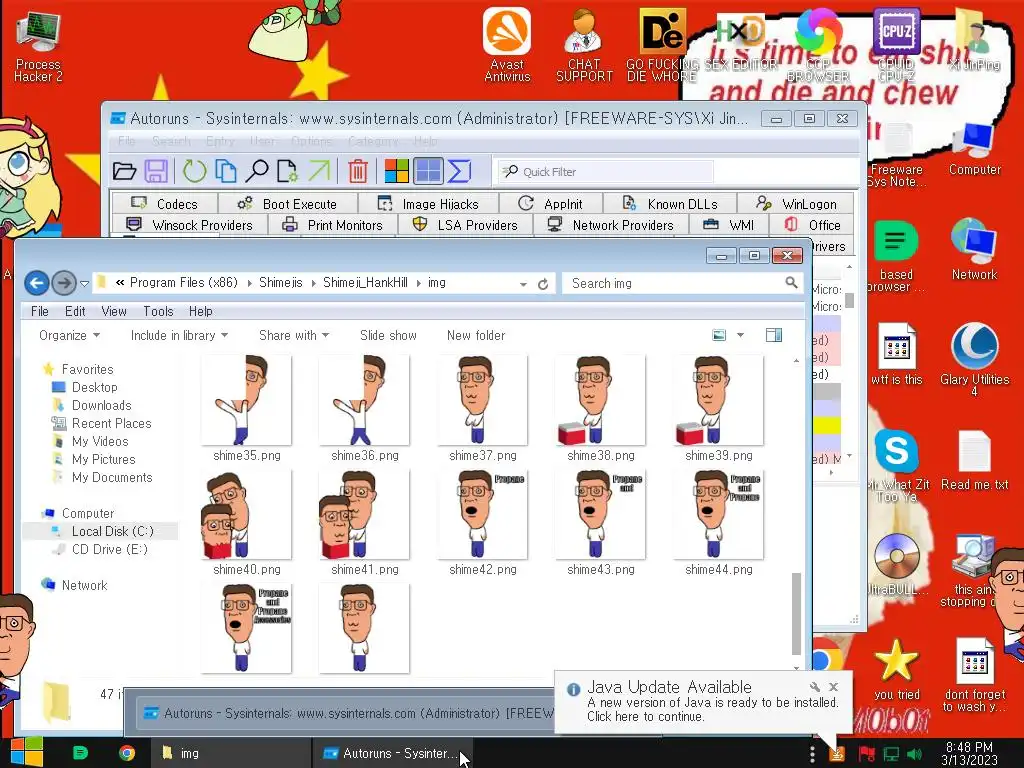Image resolution: width=1024 pixels, height=768 pixels.
Task: Click the Explorer Back arrow button
Action: click(x=37, y=283)
